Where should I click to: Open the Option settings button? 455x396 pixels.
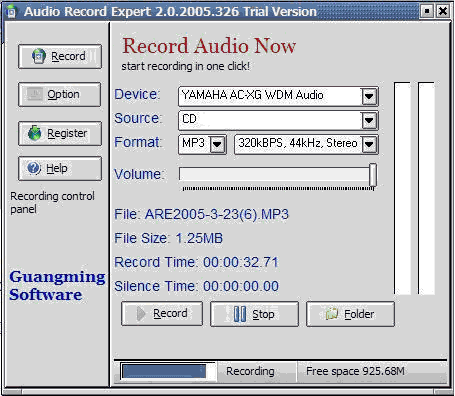[x=60, y=94]
